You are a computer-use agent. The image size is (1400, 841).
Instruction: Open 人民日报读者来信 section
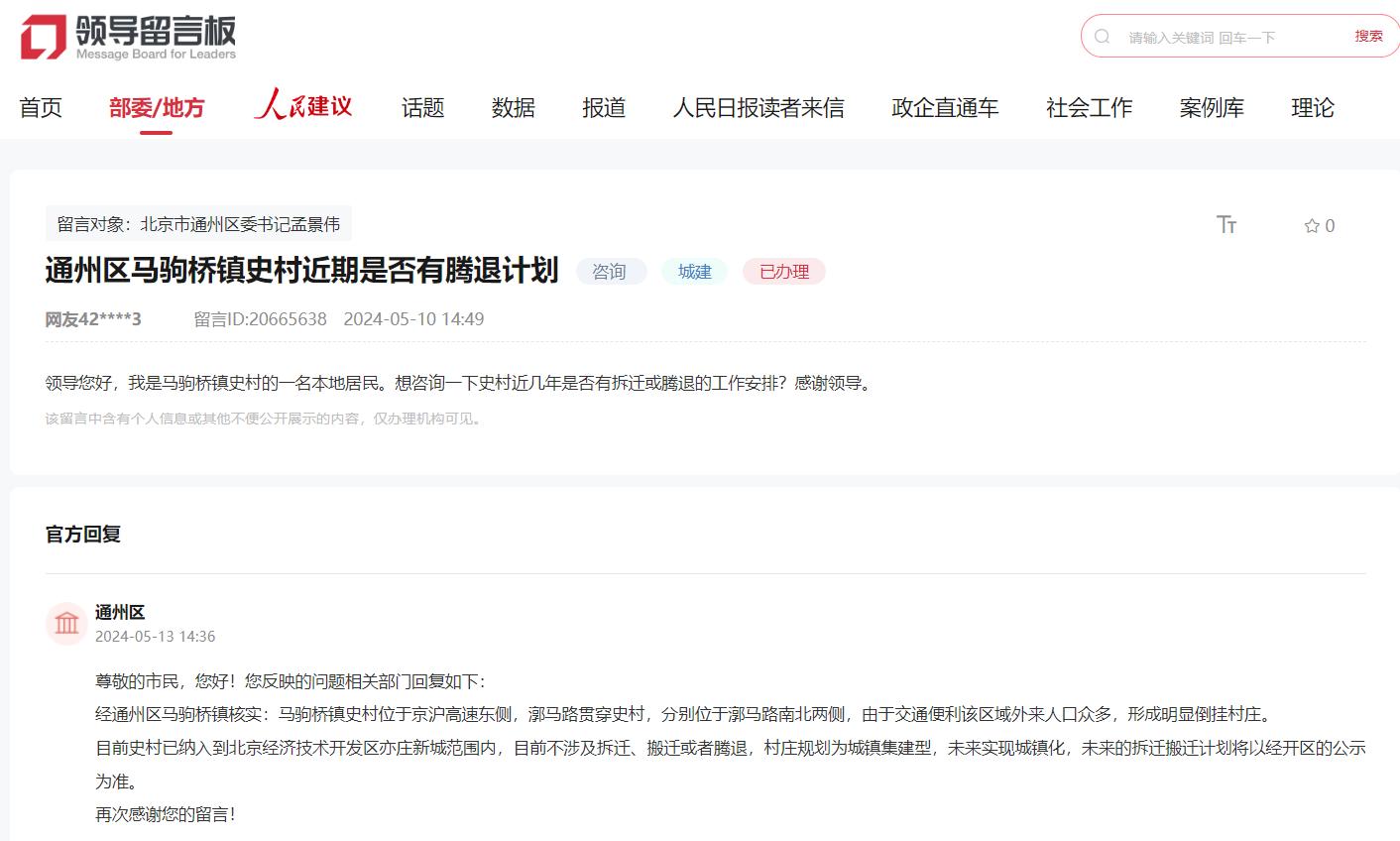pos(758,107)
